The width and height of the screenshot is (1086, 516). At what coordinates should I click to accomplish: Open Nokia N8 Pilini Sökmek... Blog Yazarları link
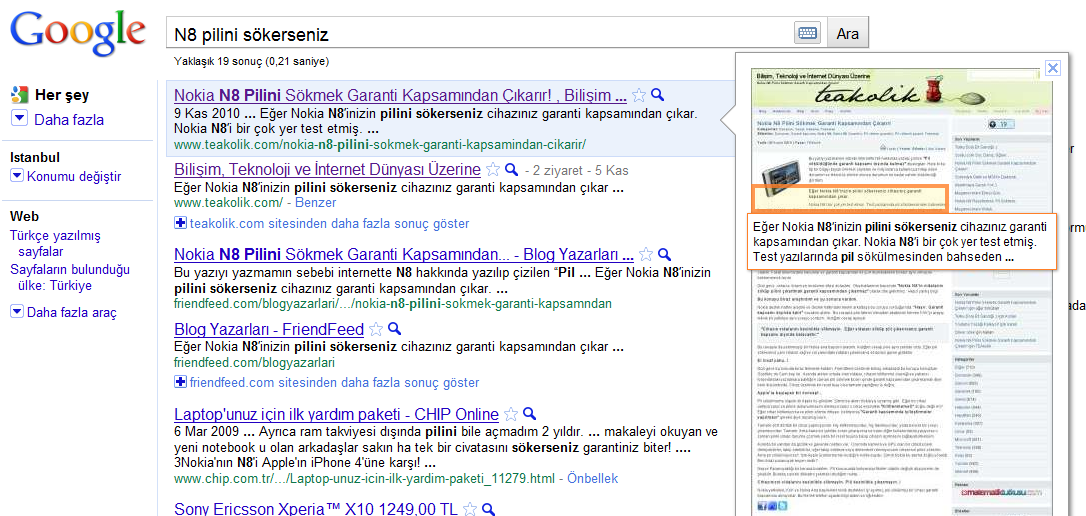pyautogui.click(x=404, y=253)
